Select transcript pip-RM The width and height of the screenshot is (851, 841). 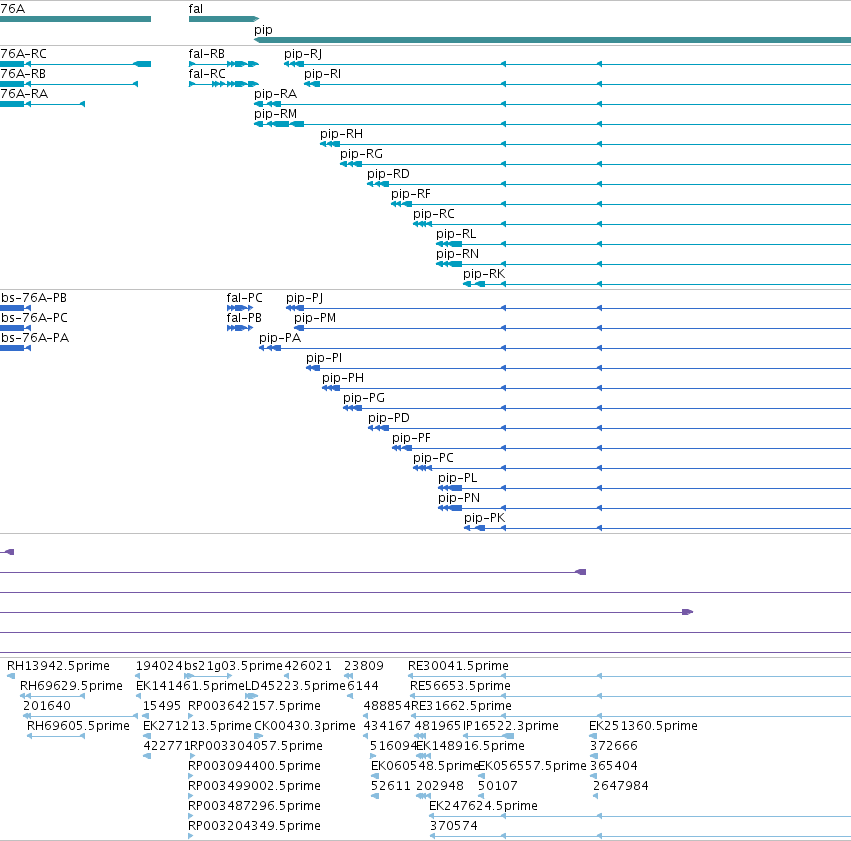tap(275, 114)
